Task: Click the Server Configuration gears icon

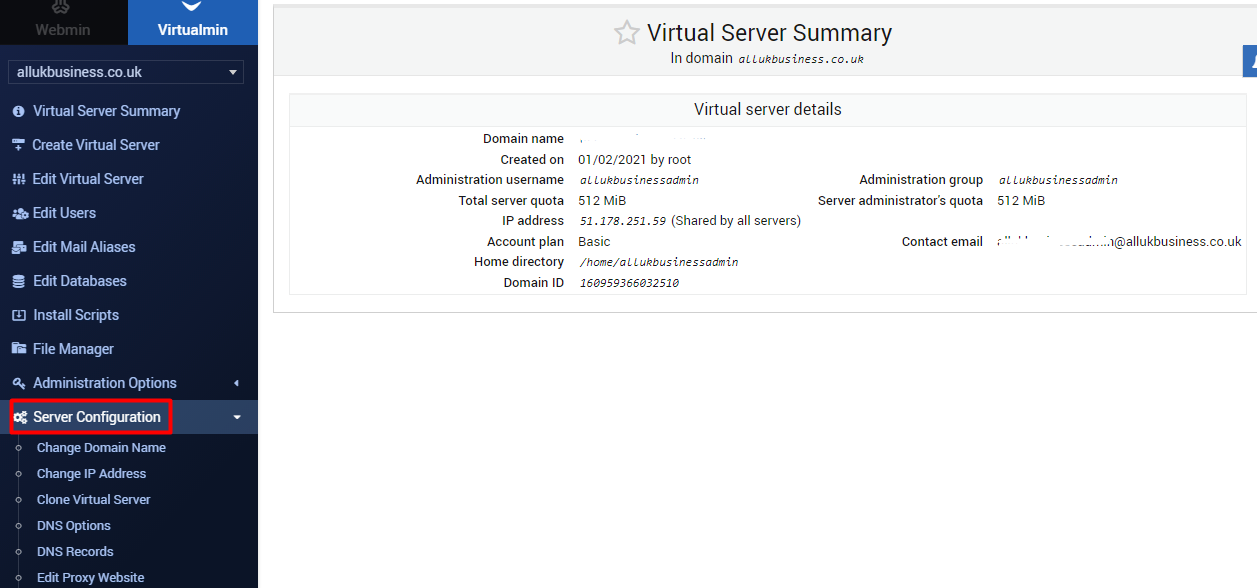Action: [19, 417]
